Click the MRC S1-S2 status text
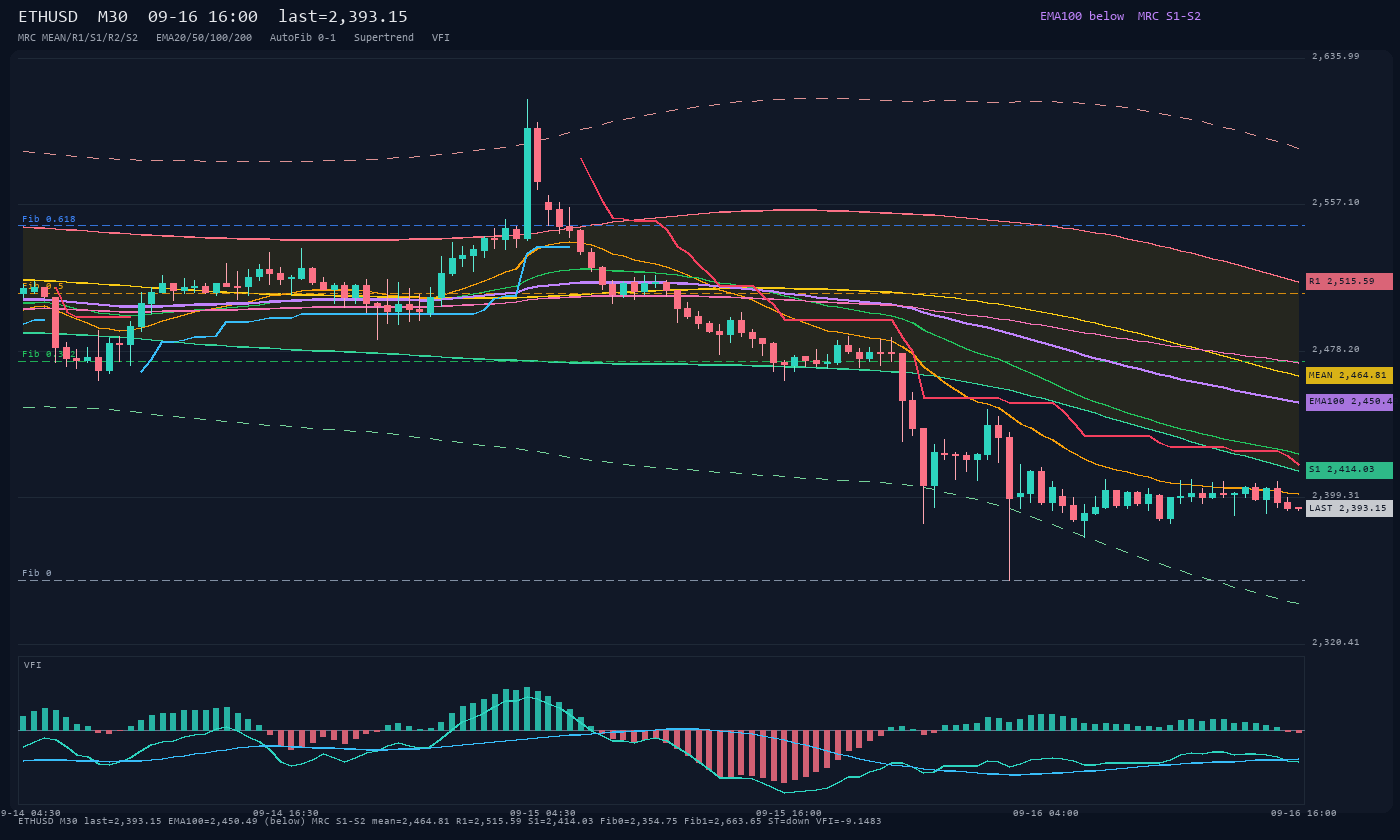 click(x=1169, y=16)
